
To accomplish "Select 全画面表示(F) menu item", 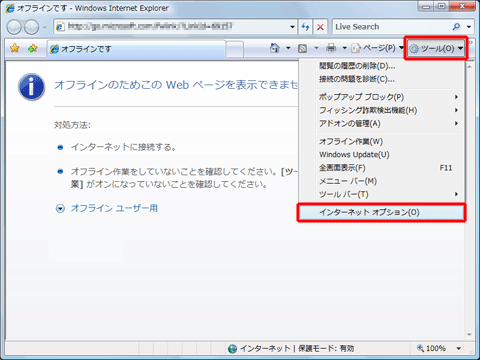I will [x=382, y=168].
